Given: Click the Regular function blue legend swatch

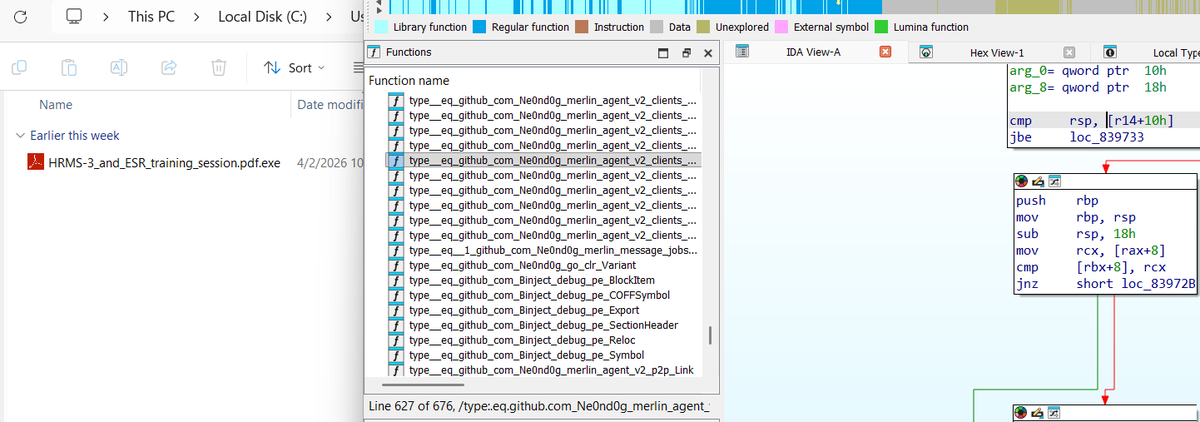Looking at the screenshot, I should point(480,27).
